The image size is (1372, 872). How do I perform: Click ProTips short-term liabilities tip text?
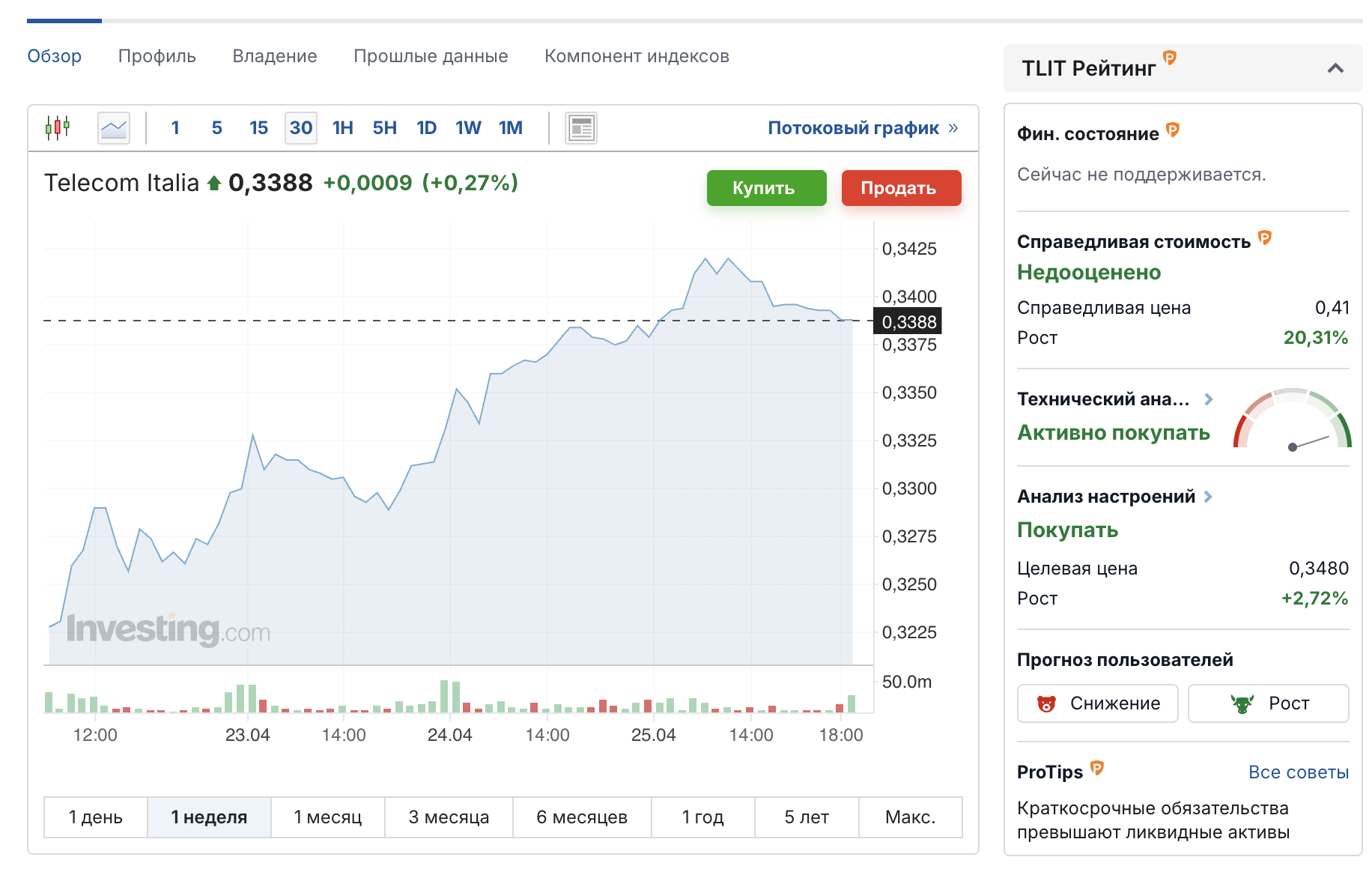pos(1153,820)
